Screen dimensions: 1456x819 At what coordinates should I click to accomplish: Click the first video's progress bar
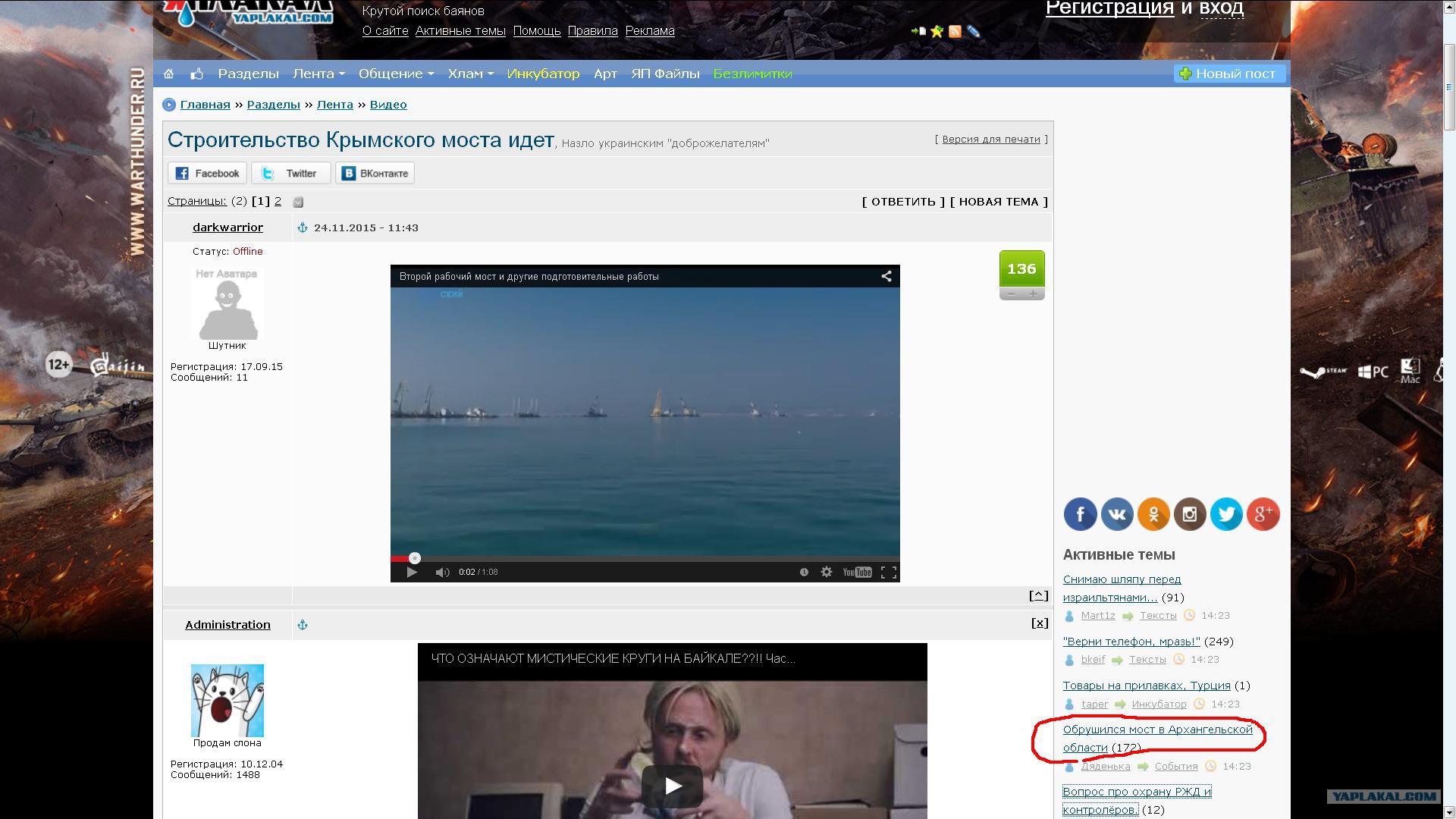645,558
